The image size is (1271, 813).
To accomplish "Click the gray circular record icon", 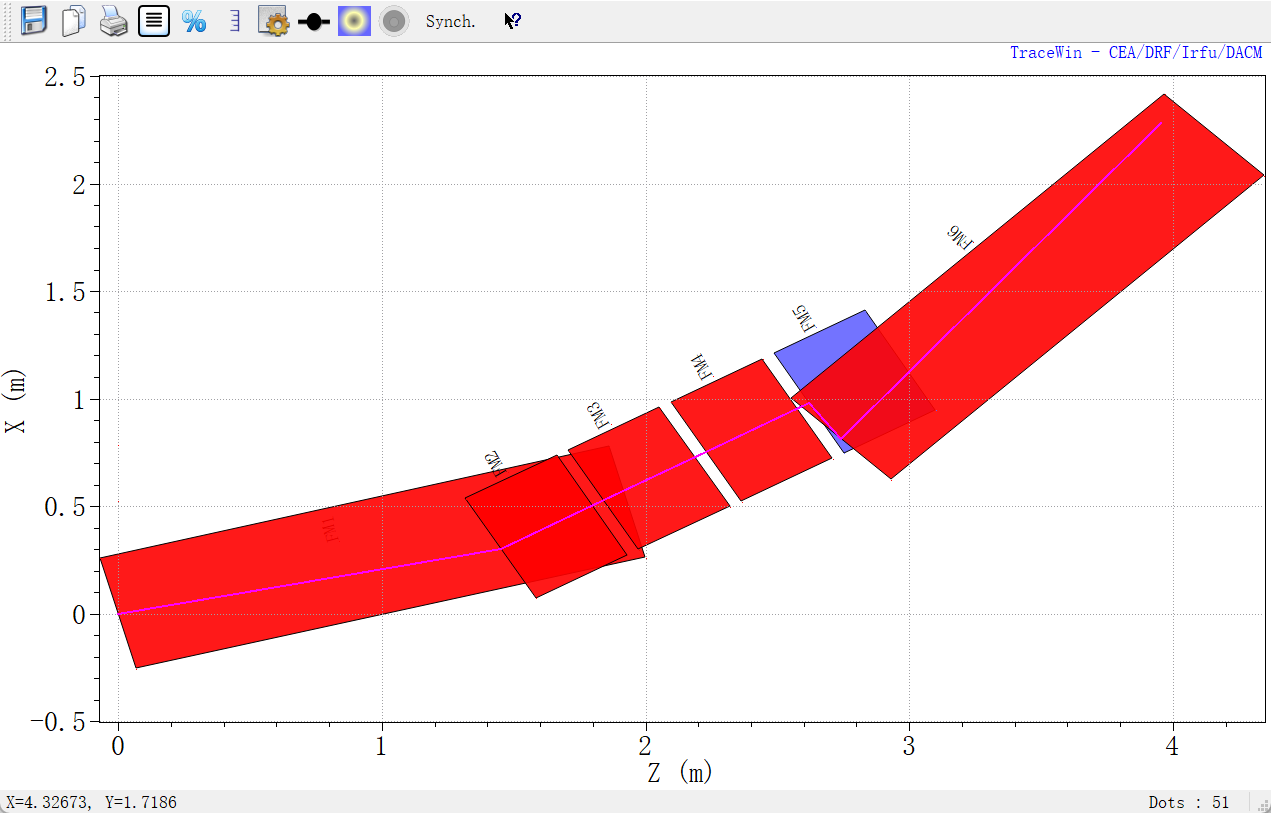I will click(x=394, y=21).
